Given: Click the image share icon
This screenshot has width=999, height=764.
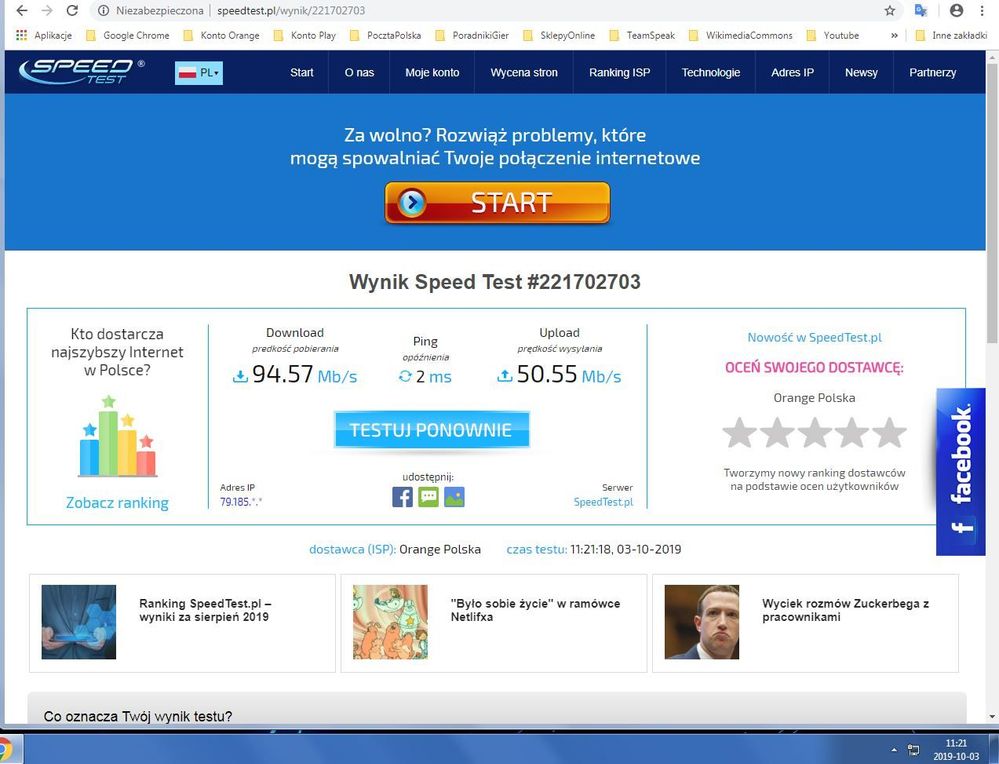Looking at the screenshot, I should [x=454, y=497].
